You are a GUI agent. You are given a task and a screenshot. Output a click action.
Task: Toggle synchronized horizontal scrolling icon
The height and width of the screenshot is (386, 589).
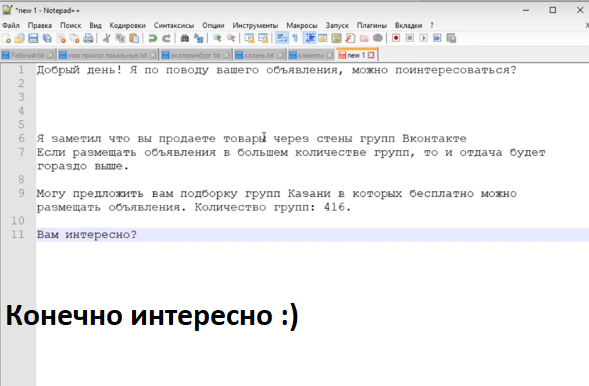coord(263,38)
